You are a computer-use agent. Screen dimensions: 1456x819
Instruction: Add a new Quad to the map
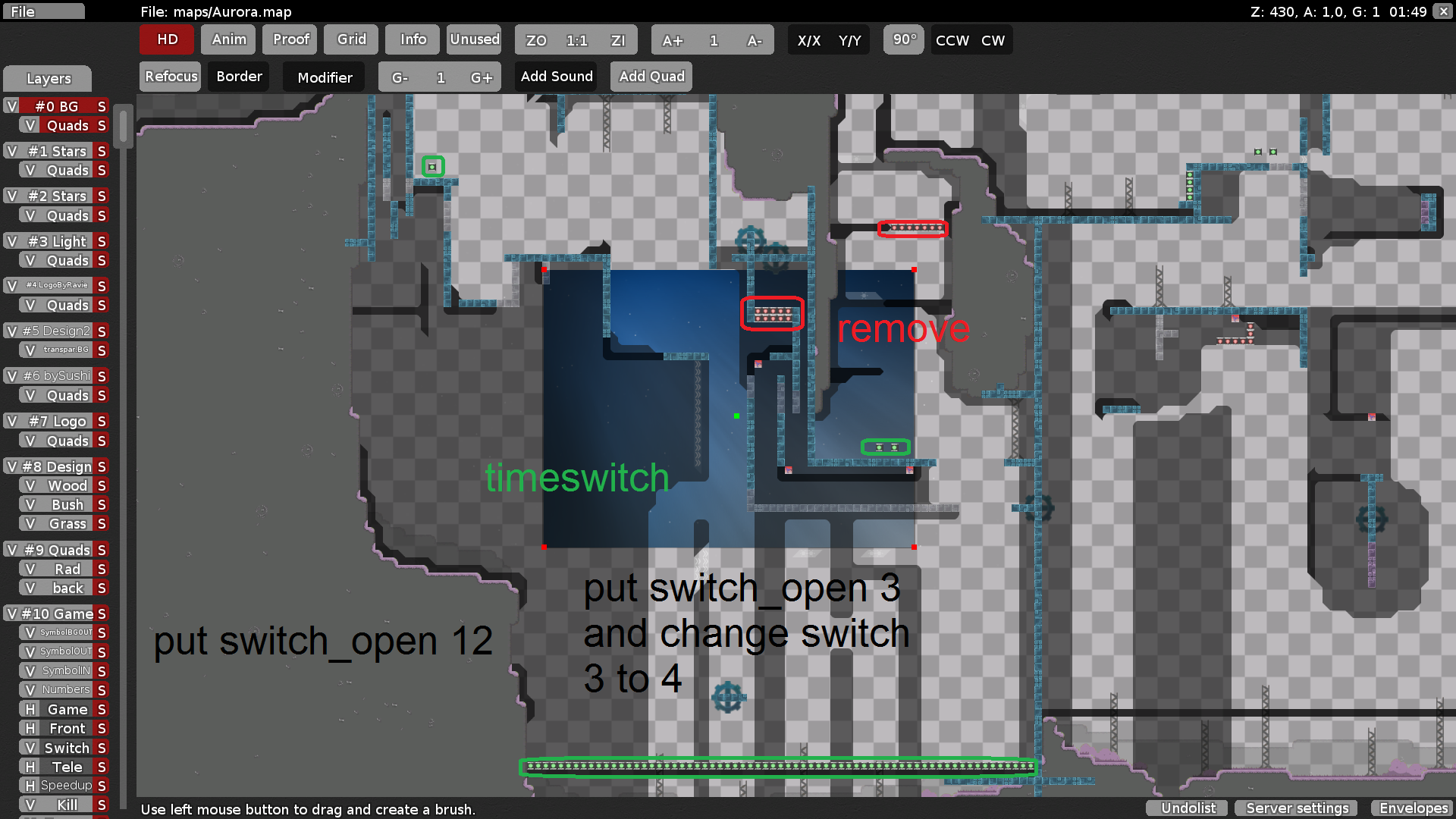[651, 76]
